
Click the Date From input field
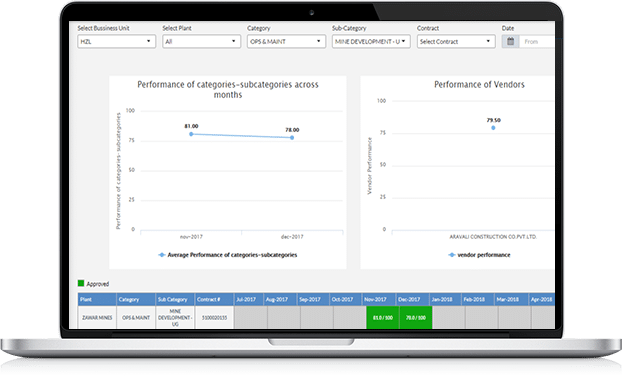(x=537, y=41)
